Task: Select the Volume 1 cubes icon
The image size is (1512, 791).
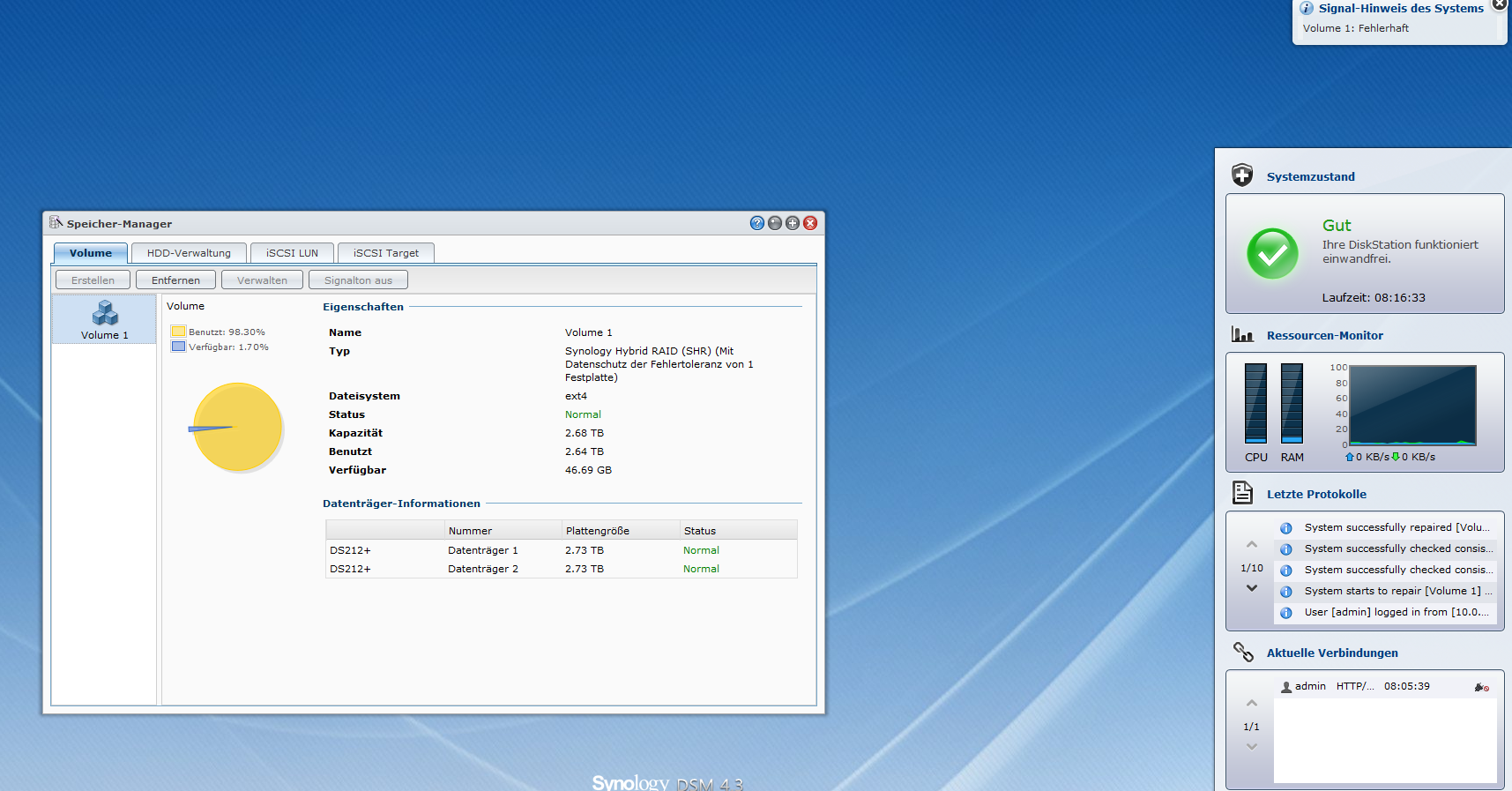Action: point(105,313)
